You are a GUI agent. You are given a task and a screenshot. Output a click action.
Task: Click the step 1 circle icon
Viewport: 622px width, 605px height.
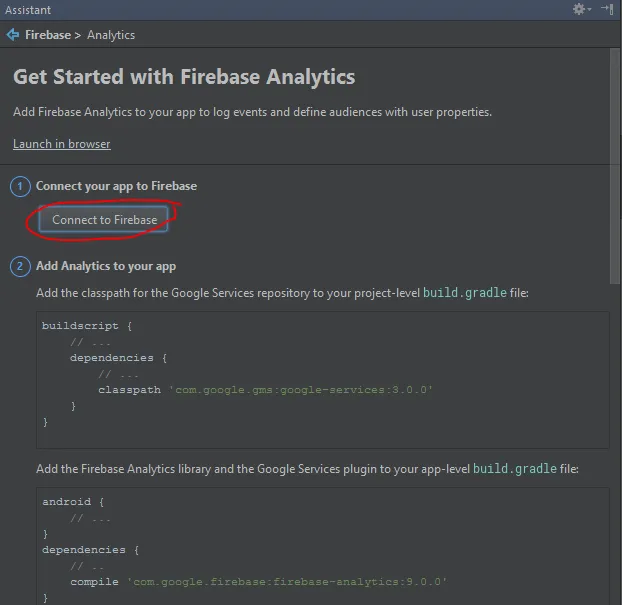coord(20,186)
